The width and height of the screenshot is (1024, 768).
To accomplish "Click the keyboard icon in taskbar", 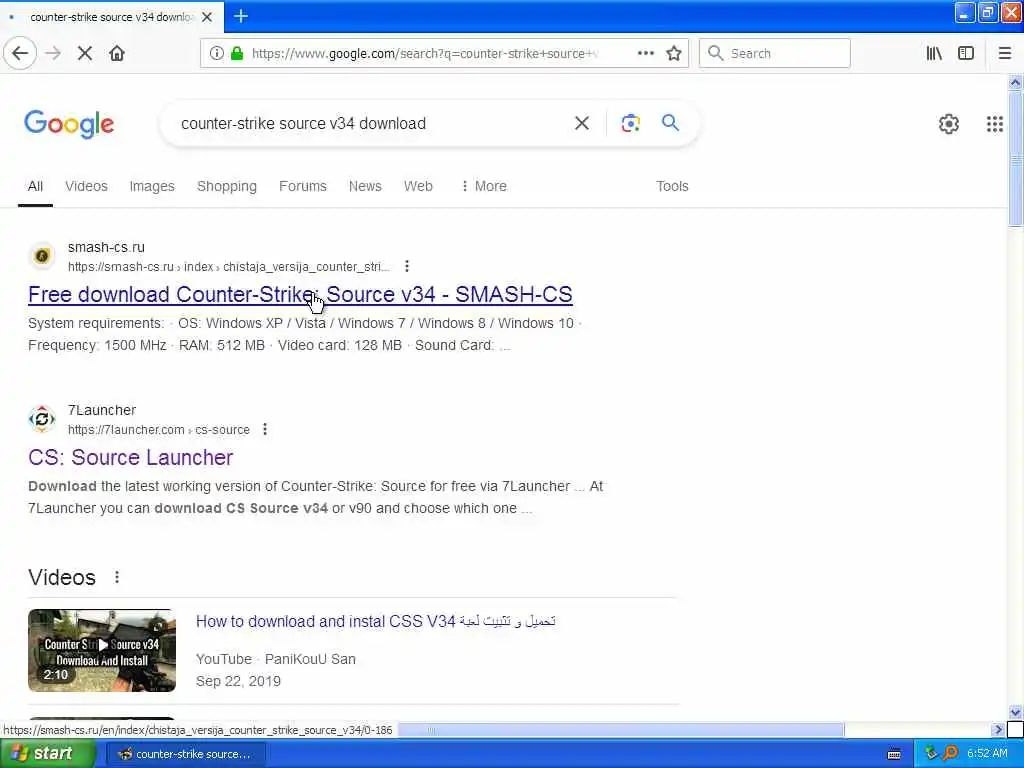I will [x=894, y=754].
